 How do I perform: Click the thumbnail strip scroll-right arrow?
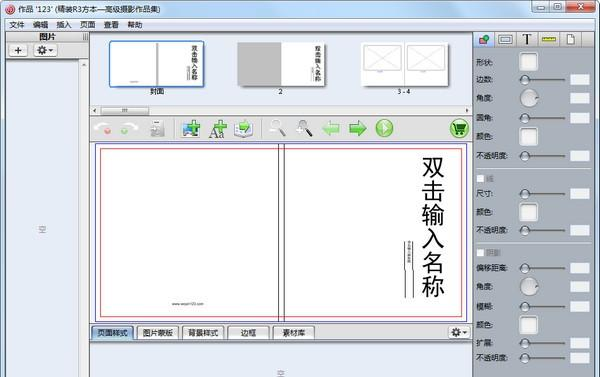467,111
